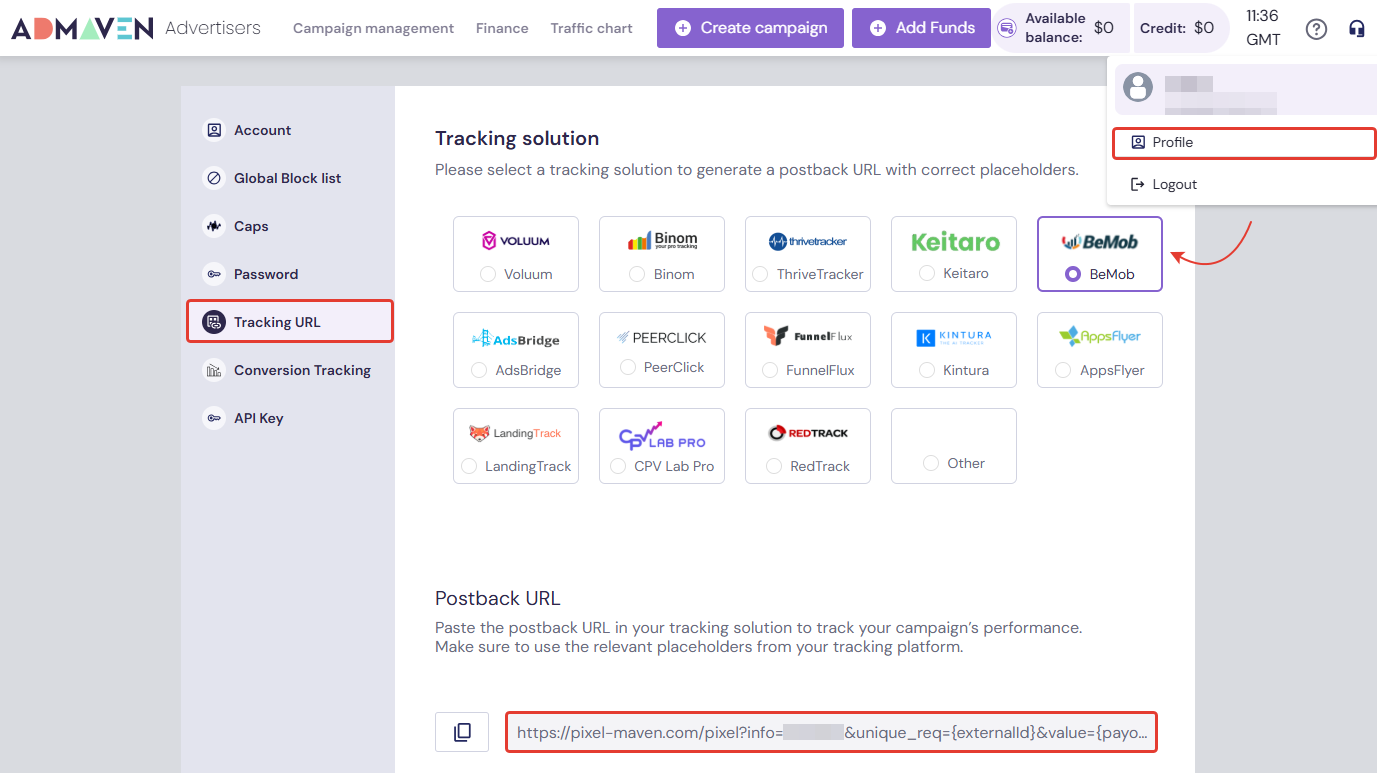Screen dimensions: 1377x773
Task: Select the AppsFlyer radio button
Action: click(x=1063, y=370)
